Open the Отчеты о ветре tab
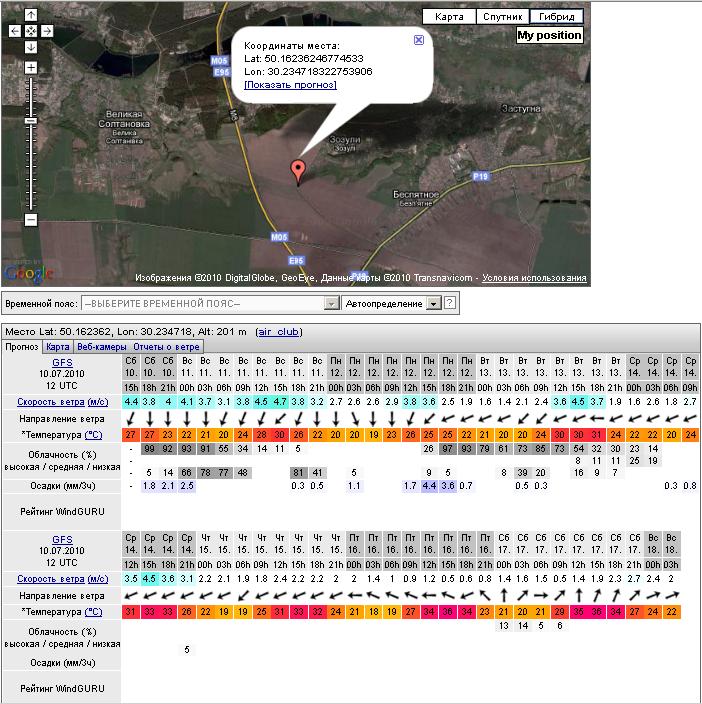This screenshot has width=702, height=704. (166, 347)
